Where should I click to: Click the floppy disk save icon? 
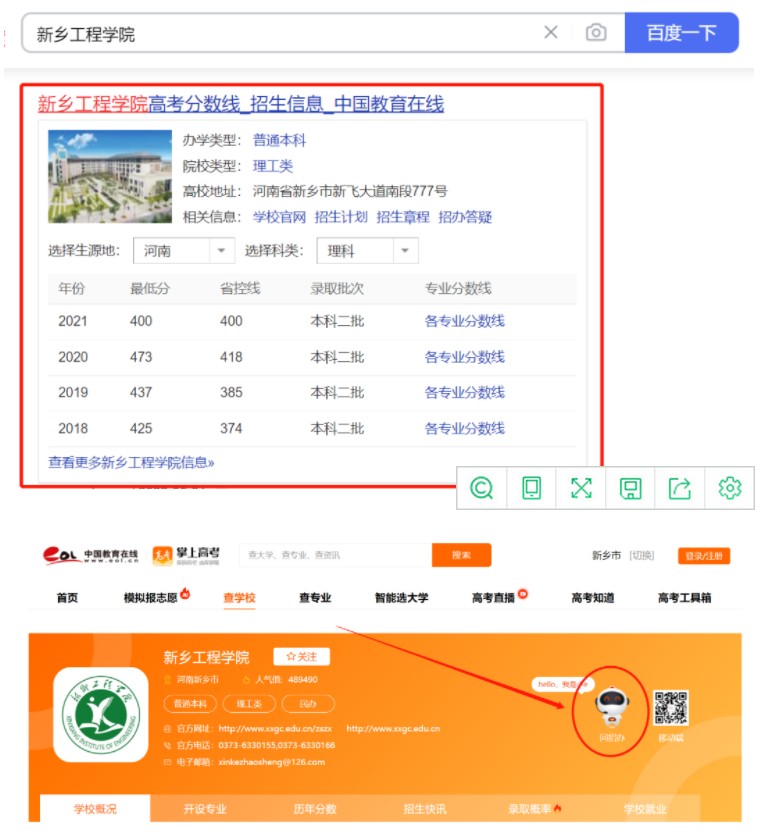[x=630, y=488]
